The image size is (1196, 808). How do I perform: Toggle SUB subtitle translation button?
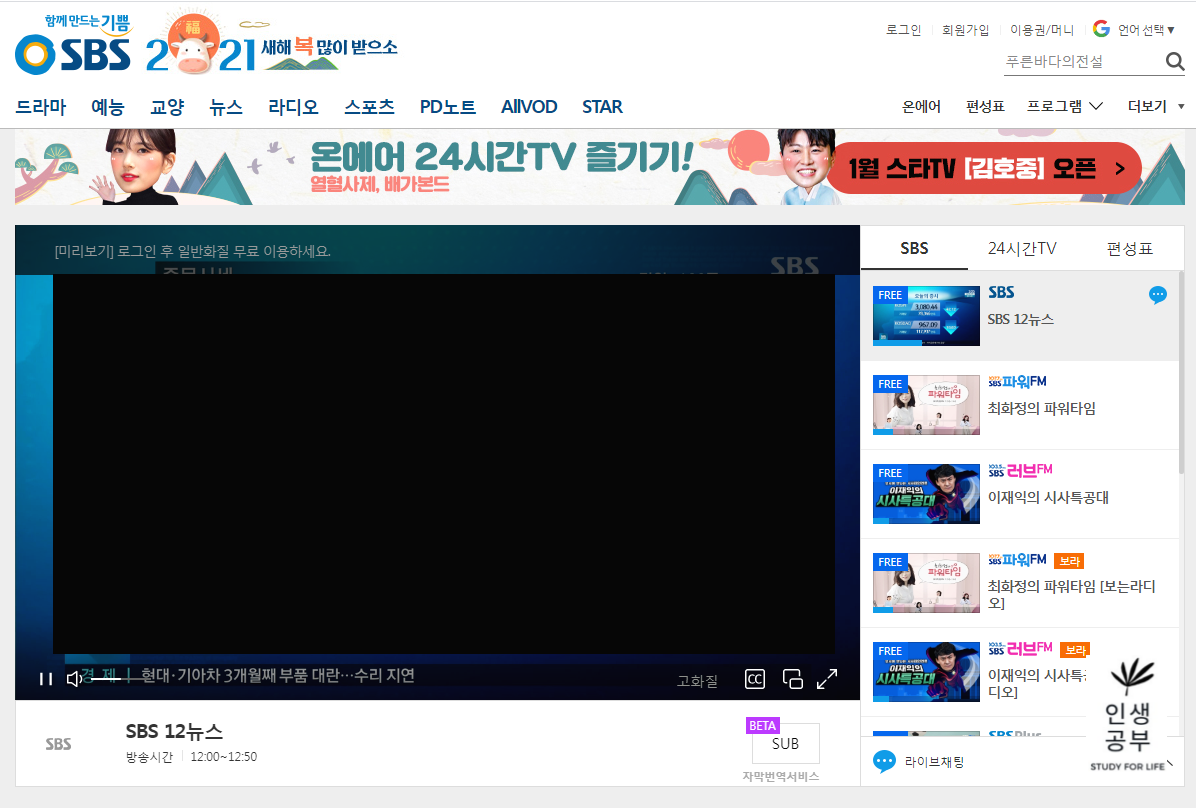786,743
